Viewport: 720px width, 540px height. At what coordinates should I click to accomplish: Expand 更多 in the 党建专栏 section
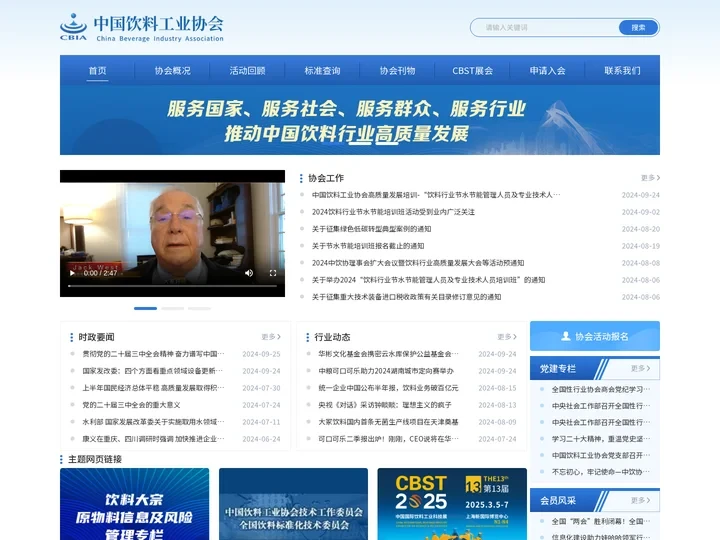(641, 368)
